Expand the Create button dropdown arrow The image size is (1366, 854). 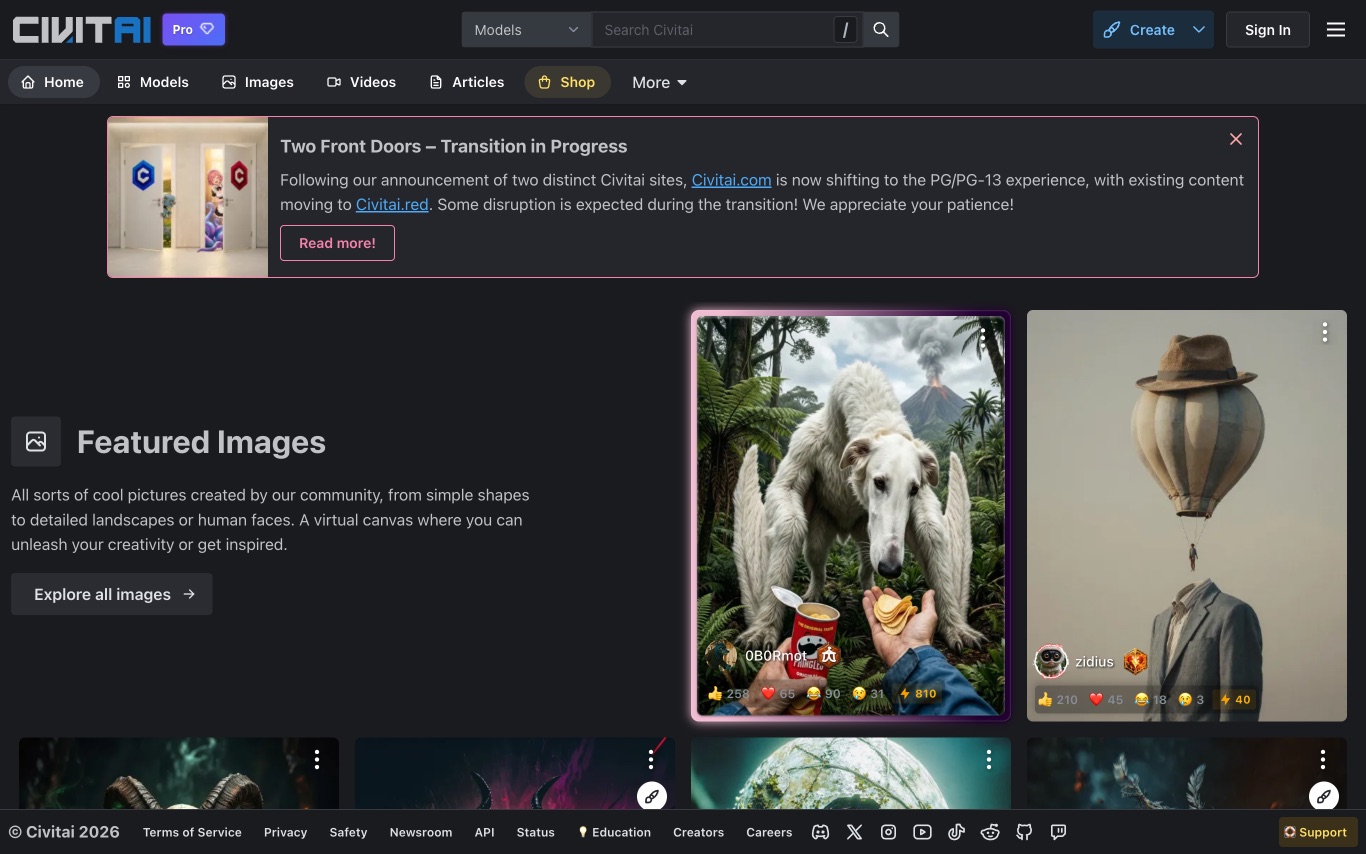point(1198,30)
